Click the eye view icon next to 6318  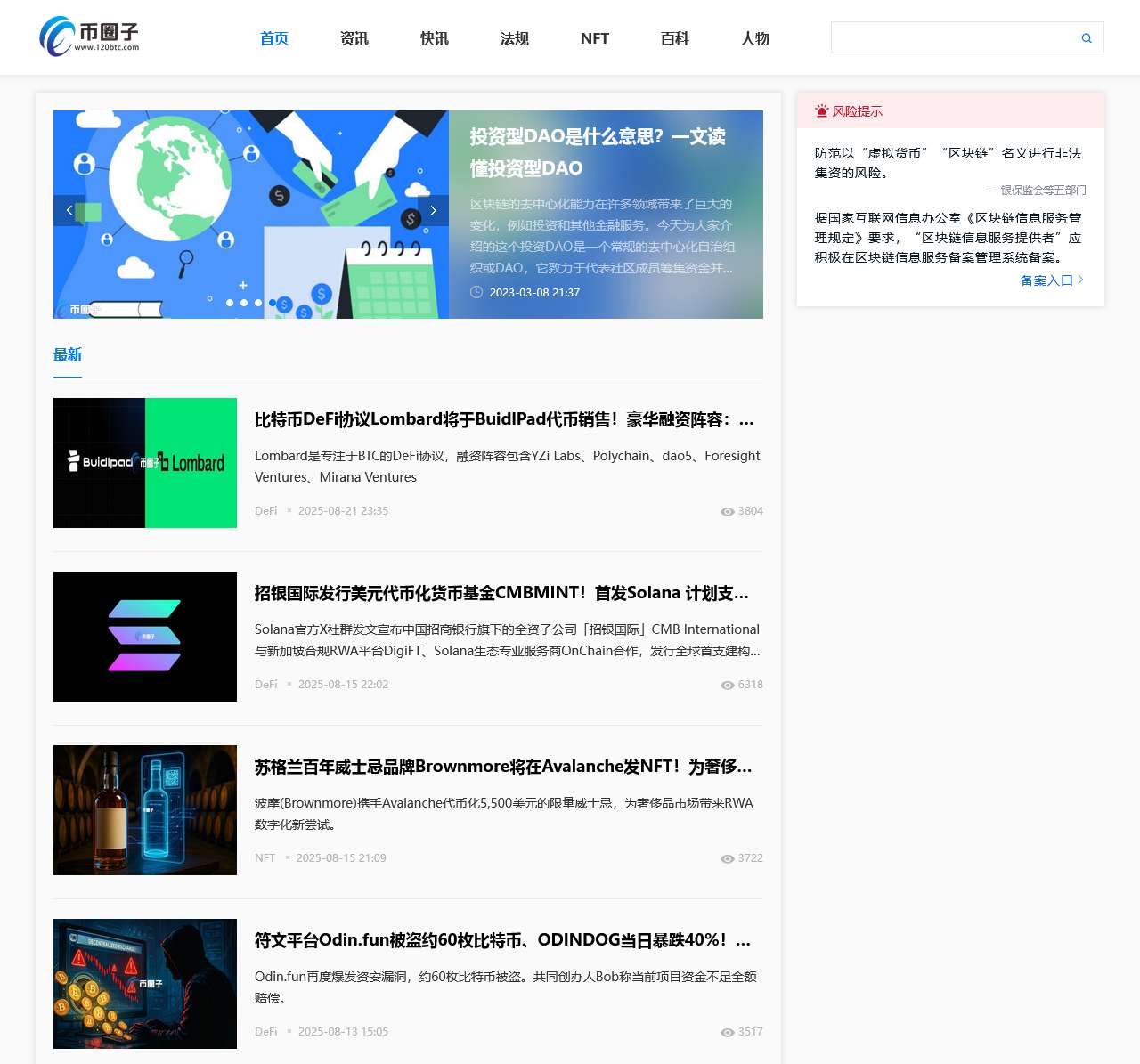coord(728,685)
